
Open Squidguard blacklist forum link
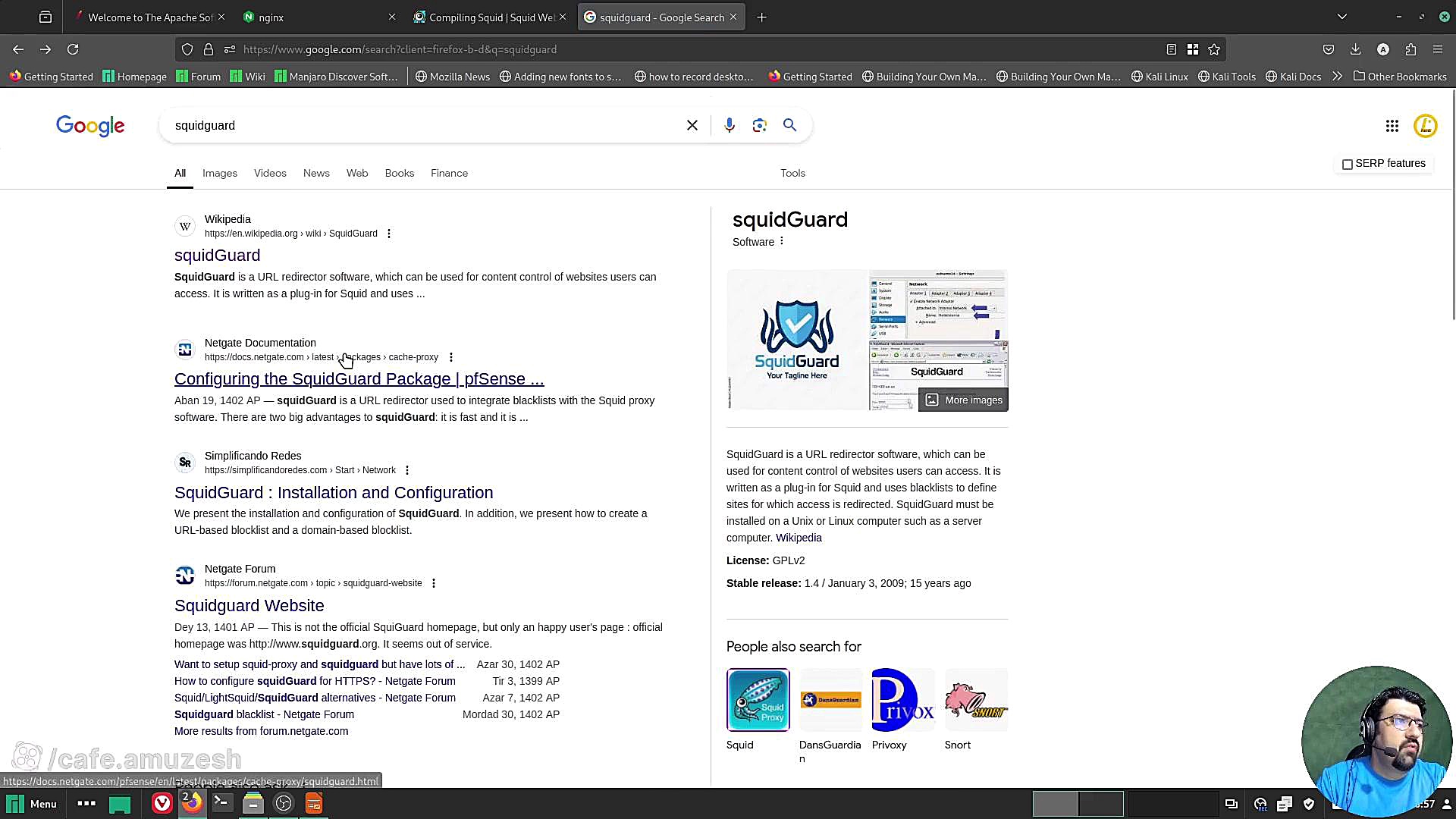(x=264, y=714)
